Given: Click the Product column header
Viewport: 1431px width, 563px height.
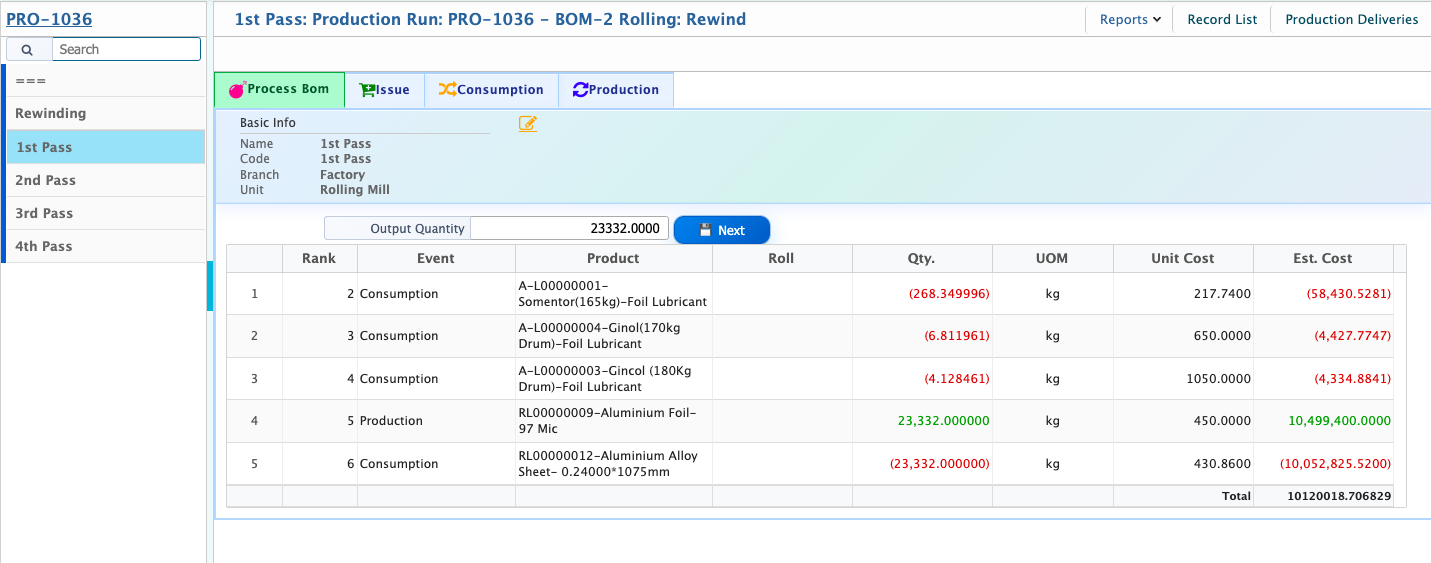Looking at the screenshot, I should [613, 258].
